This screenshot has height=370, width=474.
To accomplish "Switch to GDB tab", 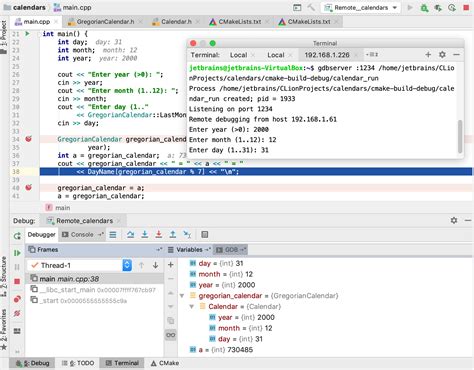I will [231, 250].
